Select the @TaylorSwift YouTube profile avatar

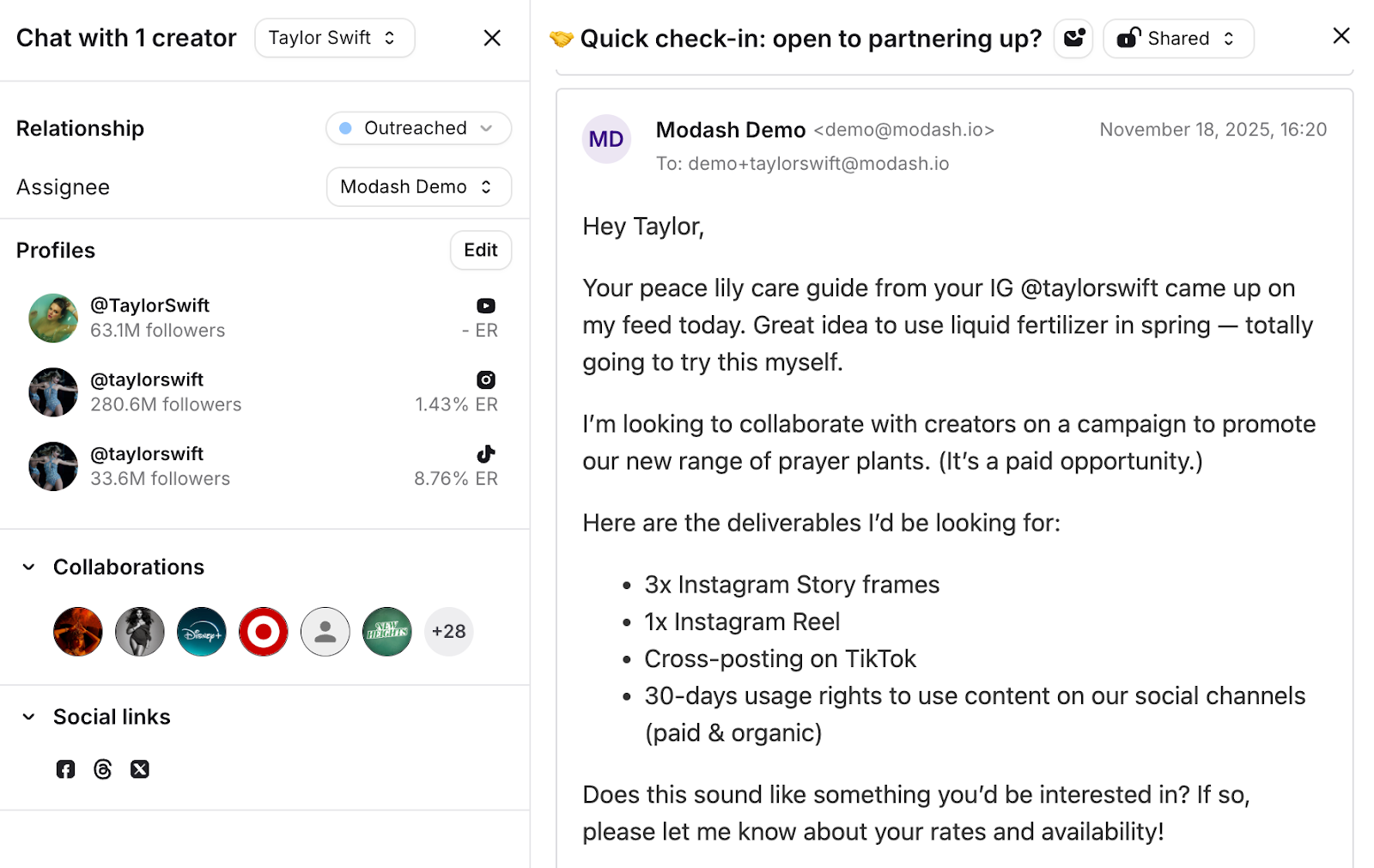tap(53, 318)
